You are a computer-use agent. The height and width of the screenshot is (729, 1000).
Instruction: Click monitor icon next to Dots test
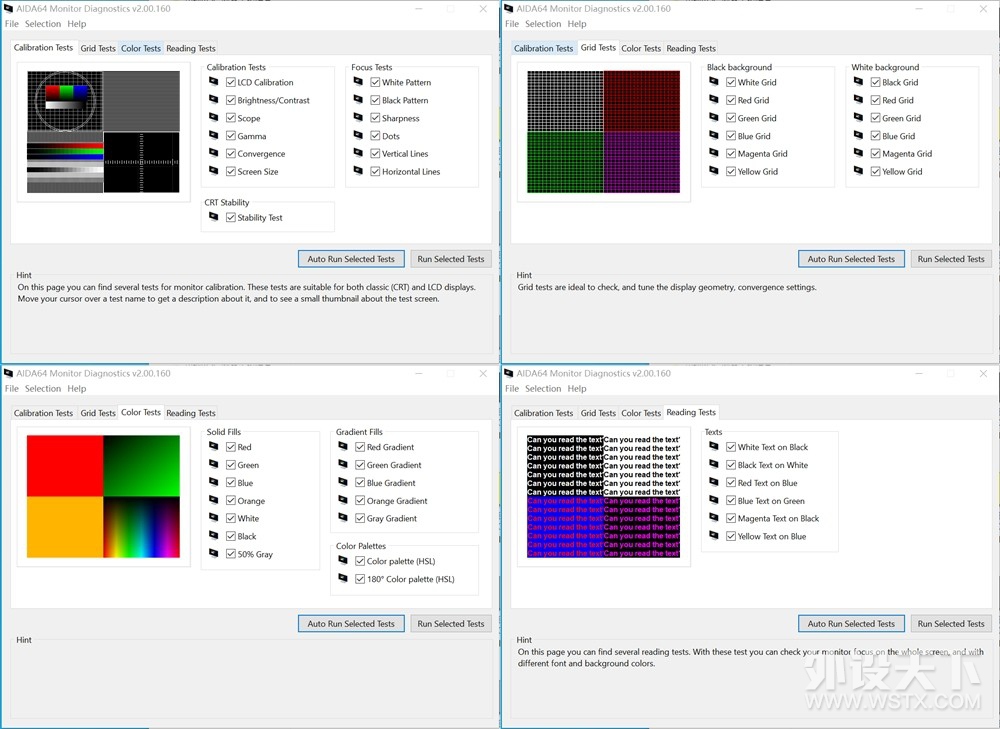[x=358, y=135]
